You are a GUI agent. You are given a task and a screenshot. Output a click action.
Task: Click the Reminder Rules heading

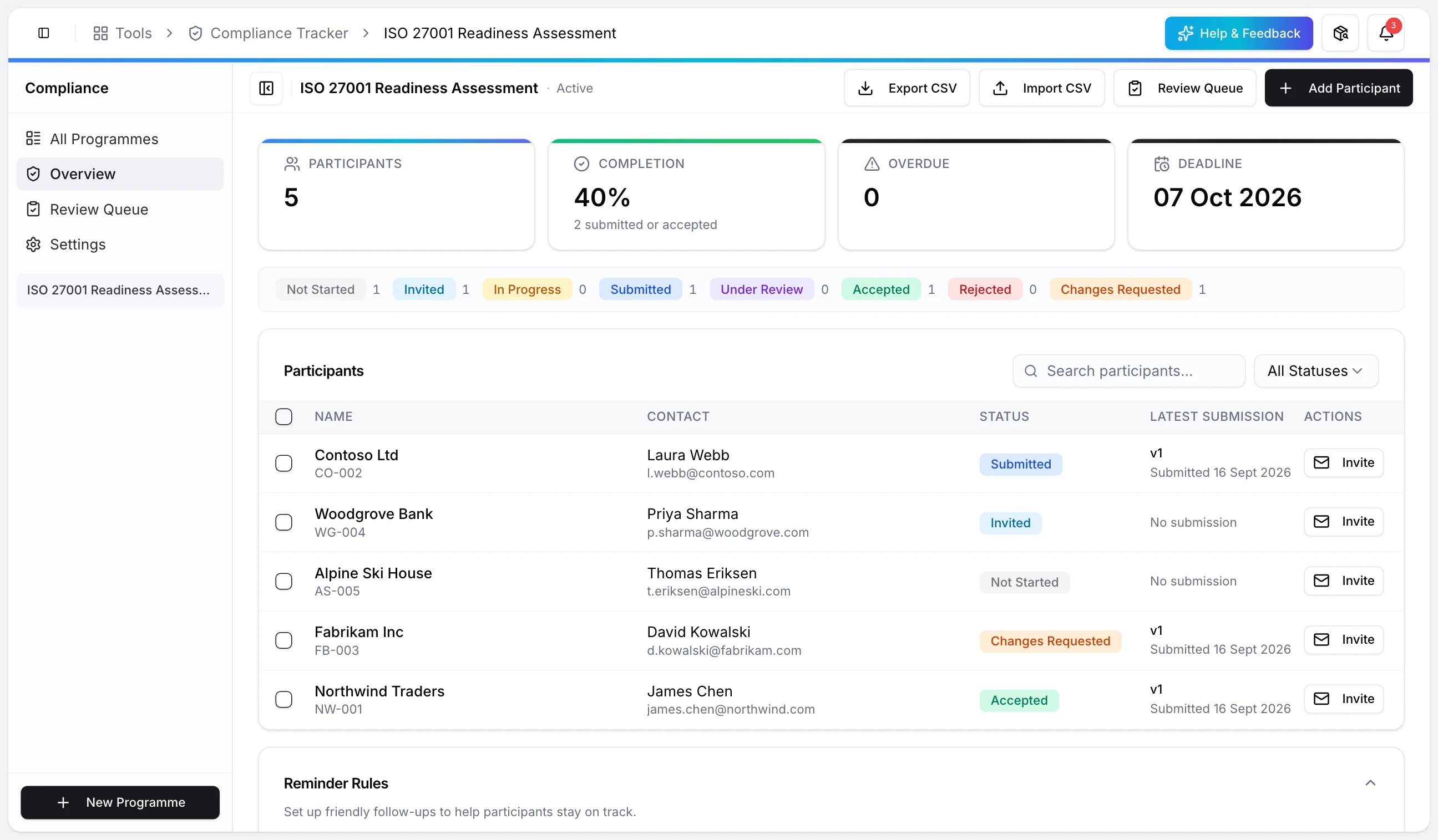[x=336, y=783]
